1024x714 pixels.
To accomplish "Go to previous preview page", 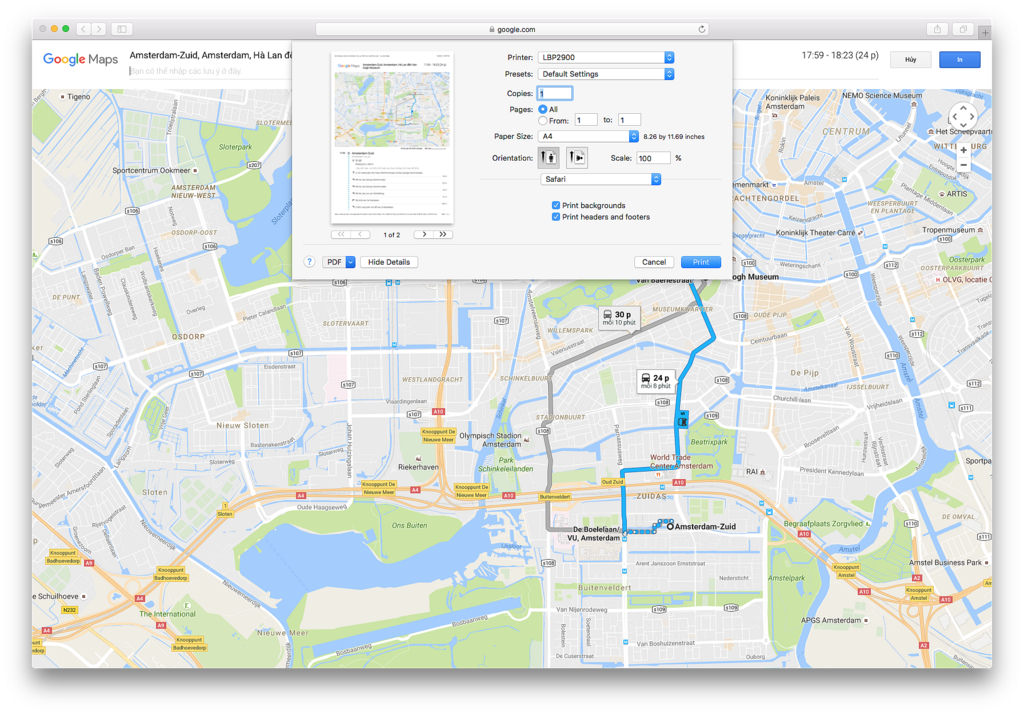I will tap(360, 234).
